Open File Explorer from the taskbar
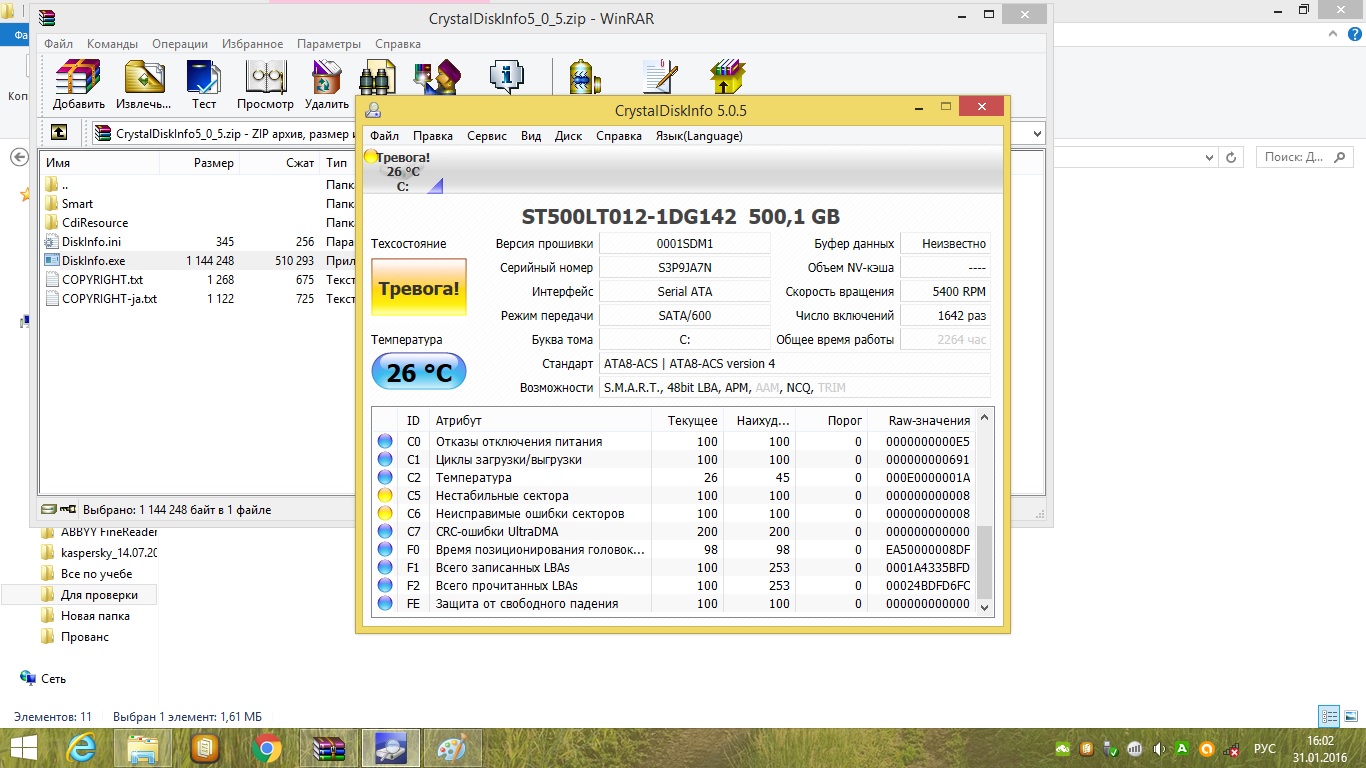Image resolution: width=1366 pixels, height=768 pixels. pos(143,748)
